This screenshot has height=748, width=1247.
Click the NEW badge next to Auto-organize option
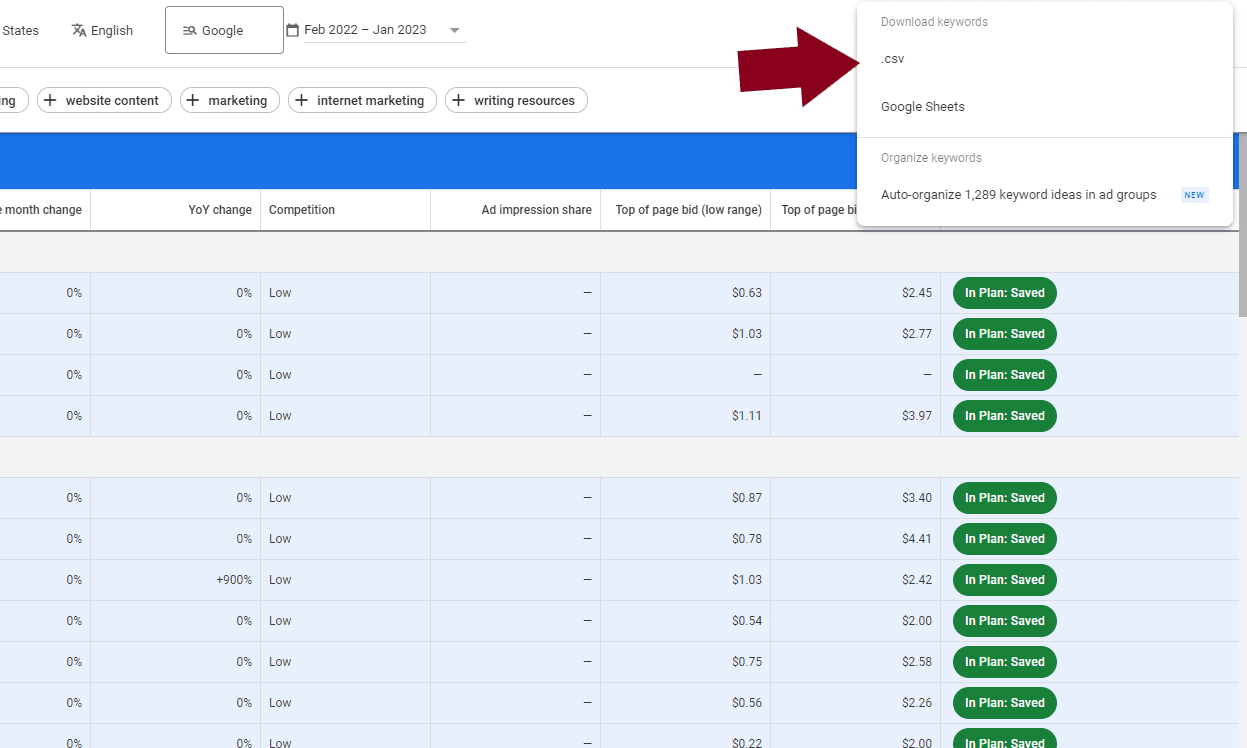pos(1194,195)
